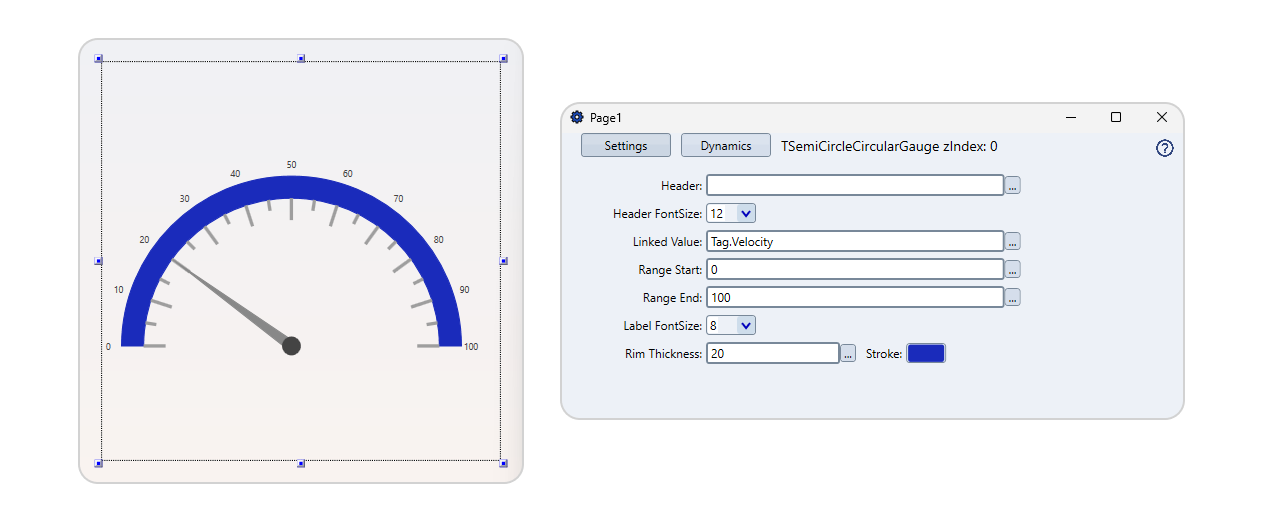The width and height of the screenshot is (1263, 522).
Task: Click the middle-right selection handle of gauge
Action: pos(504,261)
